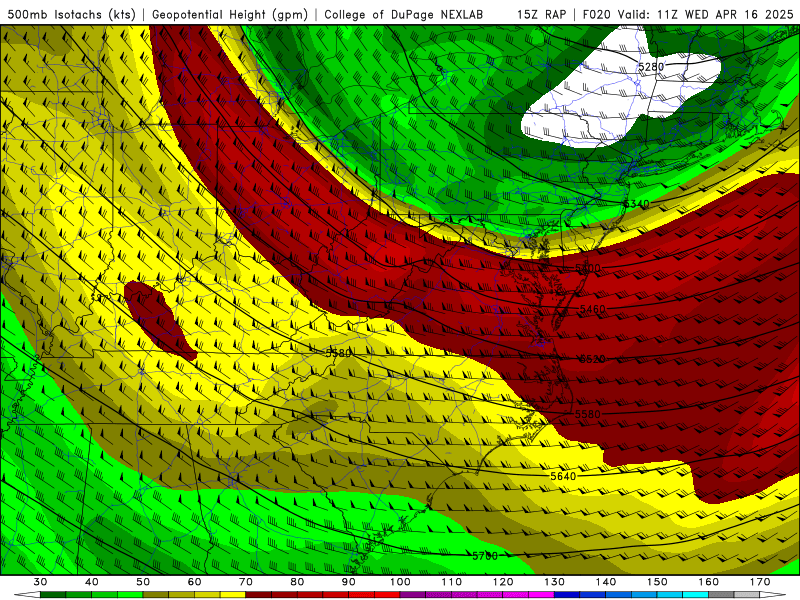Click the '15Z RAP' model run label

(541, 15)
